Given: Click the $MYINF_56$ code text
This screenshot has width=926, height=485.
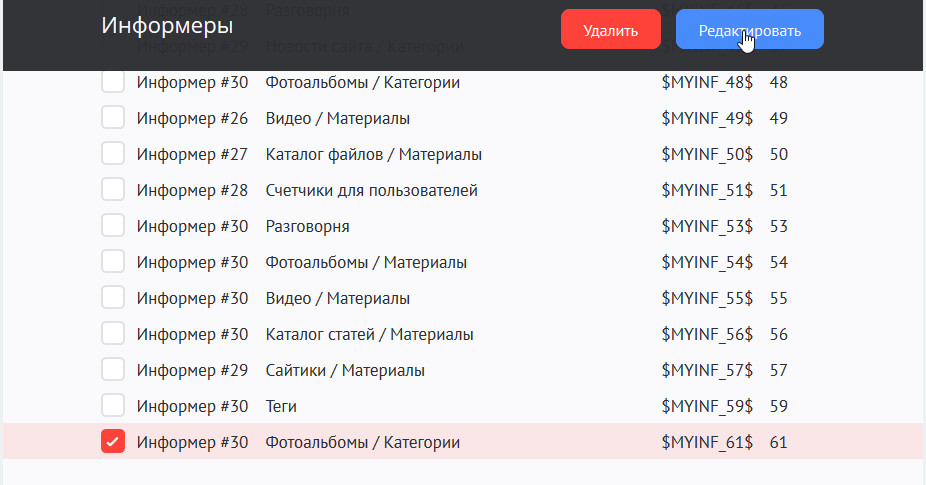Looking at the screenshot, I should tap(707, 334).
